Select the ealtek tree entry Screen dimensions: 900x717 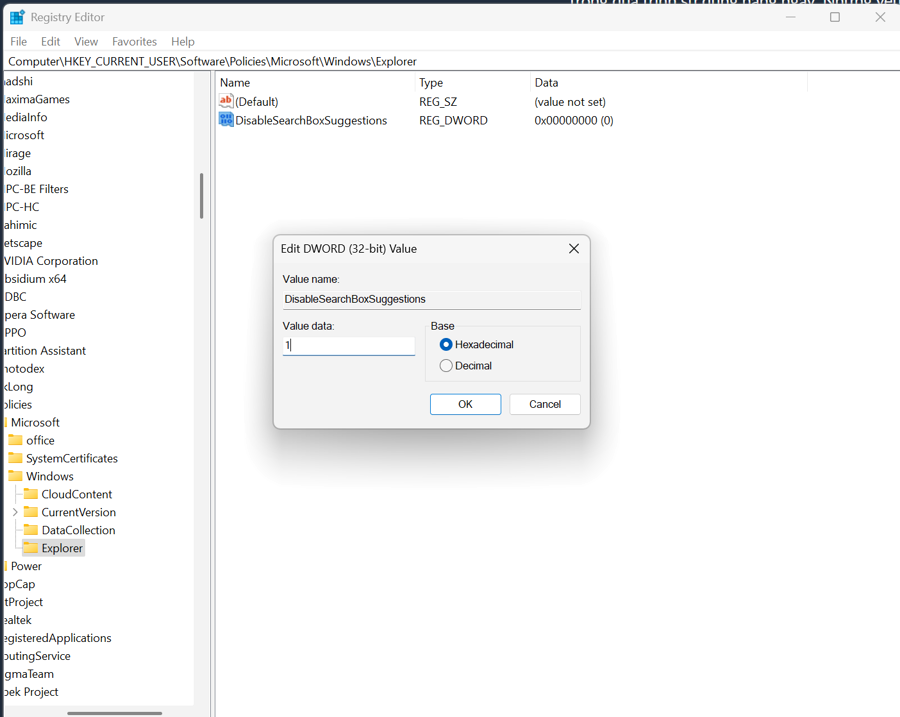pyautogui.click(x=18, y=620)
